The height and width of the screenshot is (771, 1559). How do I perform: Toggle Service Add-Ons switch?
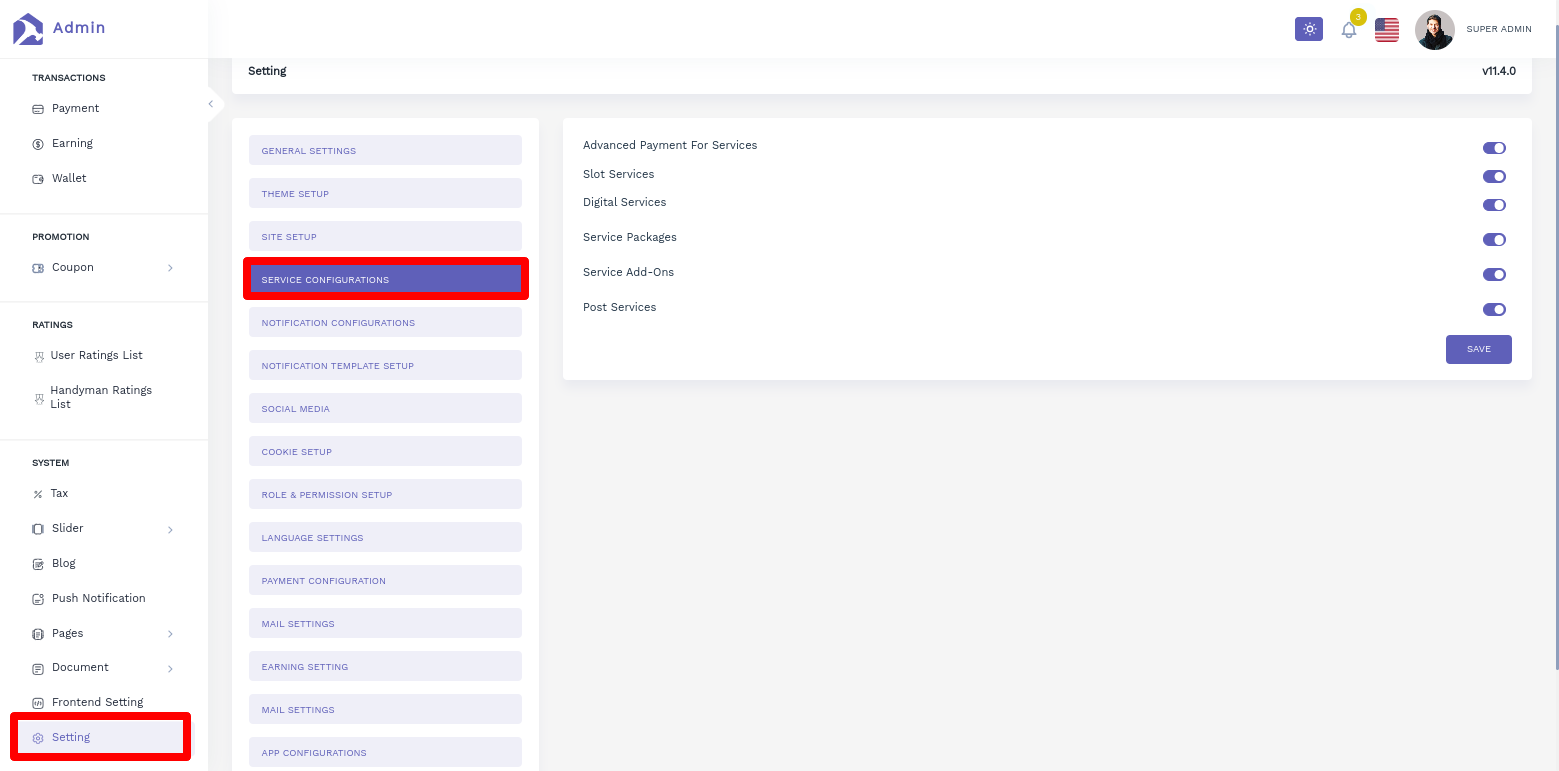tap(1494, 275)
